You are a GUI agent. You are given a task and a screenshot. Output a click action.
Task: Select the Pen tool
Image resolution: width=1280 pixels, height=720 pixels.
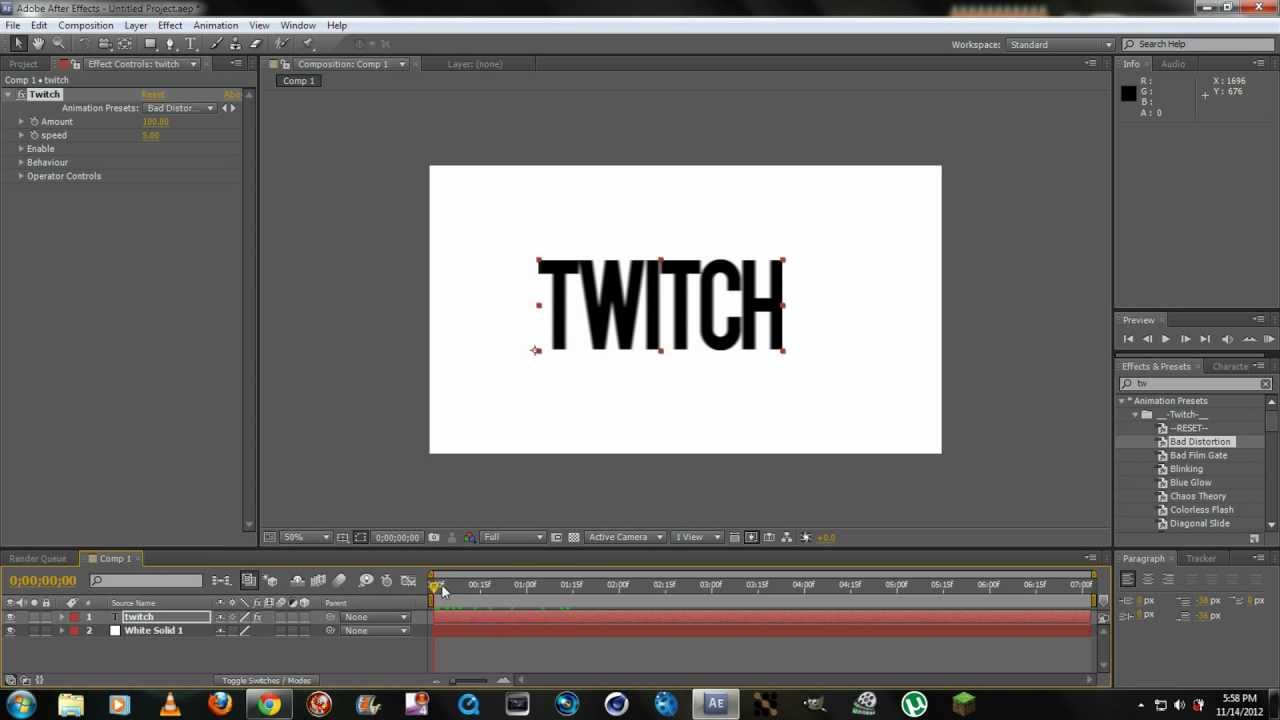170,44
